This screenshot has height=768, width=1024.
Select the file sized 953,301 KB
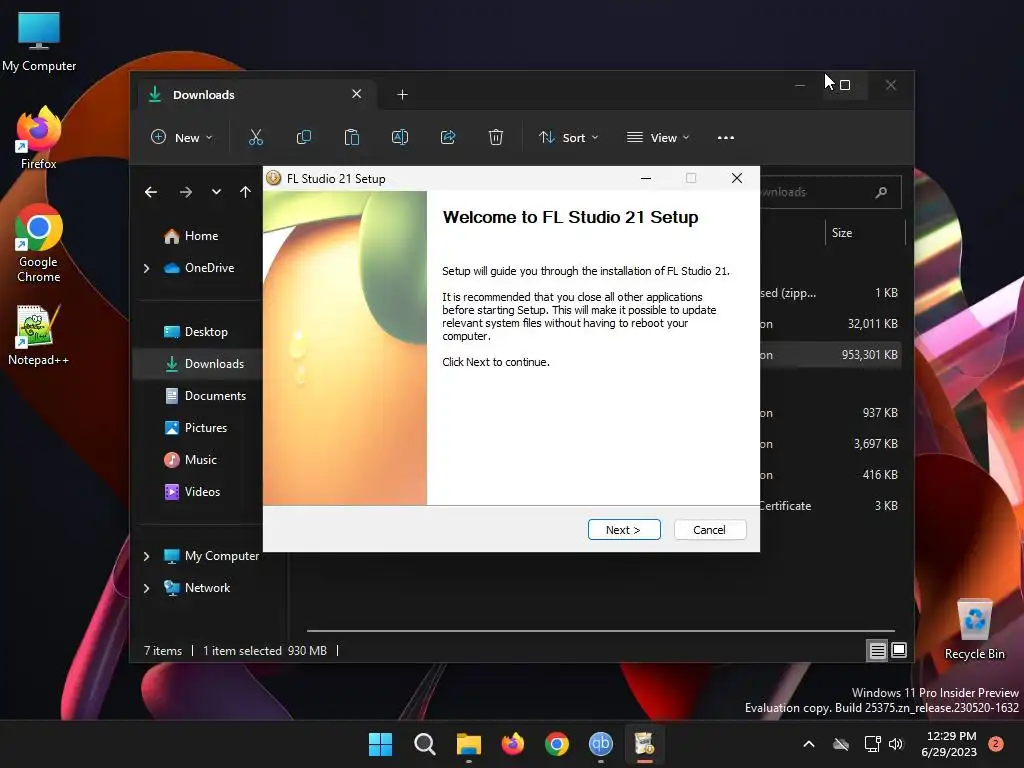tap(831, 355)
